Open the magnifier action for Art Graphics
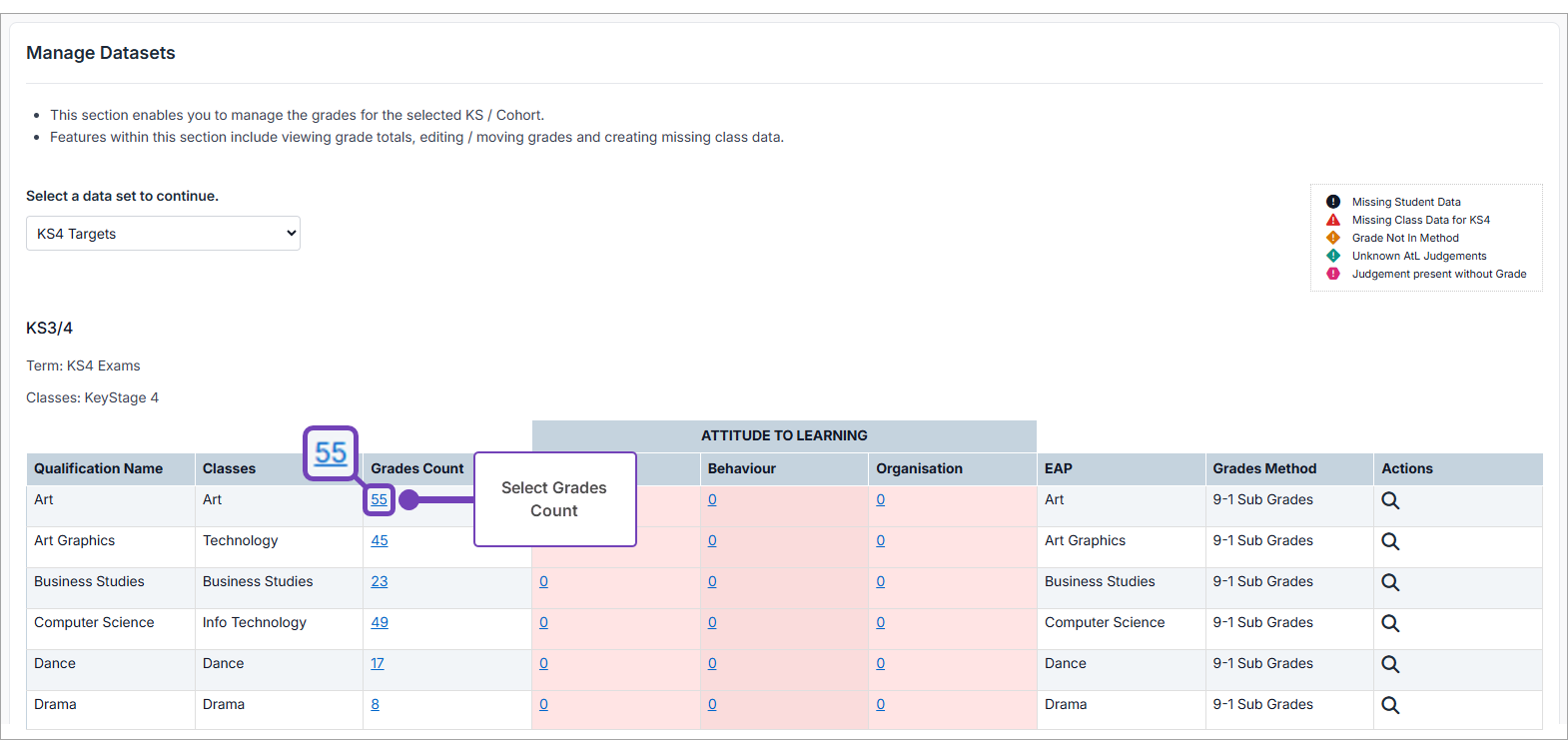 pos(1389,541)
